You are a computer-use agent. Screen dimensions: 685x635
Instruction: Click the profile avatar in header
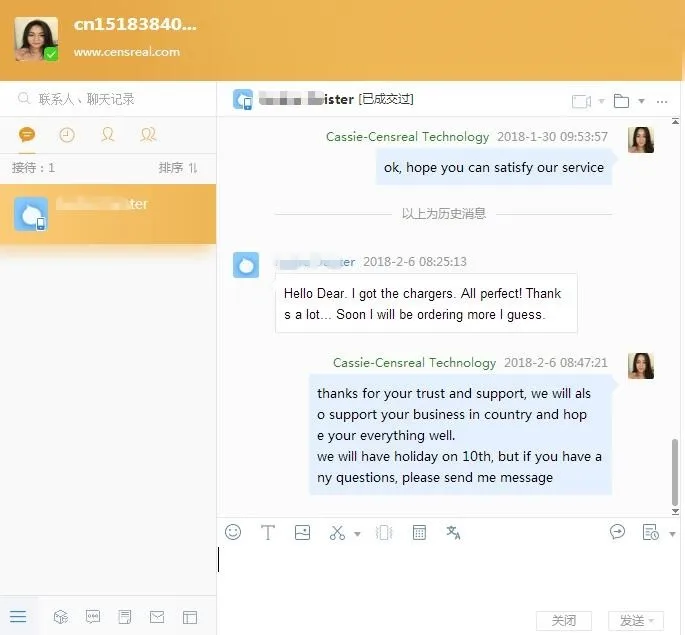[36, 38]
